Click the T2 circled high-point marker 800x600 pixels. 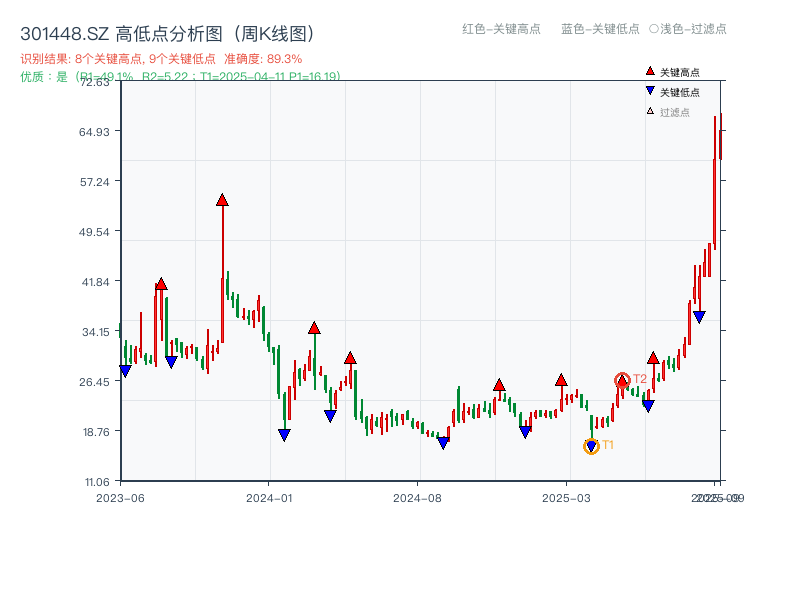622,380
